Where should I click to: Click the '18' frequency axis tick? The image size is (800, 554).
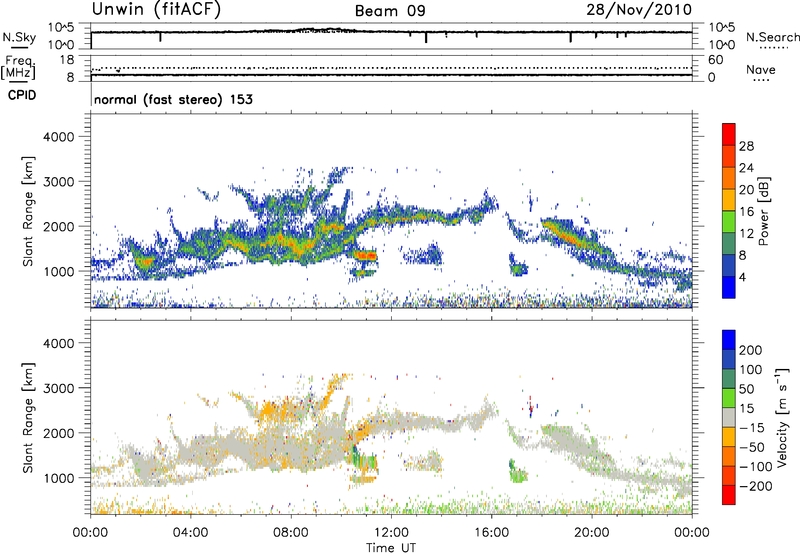pos(67,60)
